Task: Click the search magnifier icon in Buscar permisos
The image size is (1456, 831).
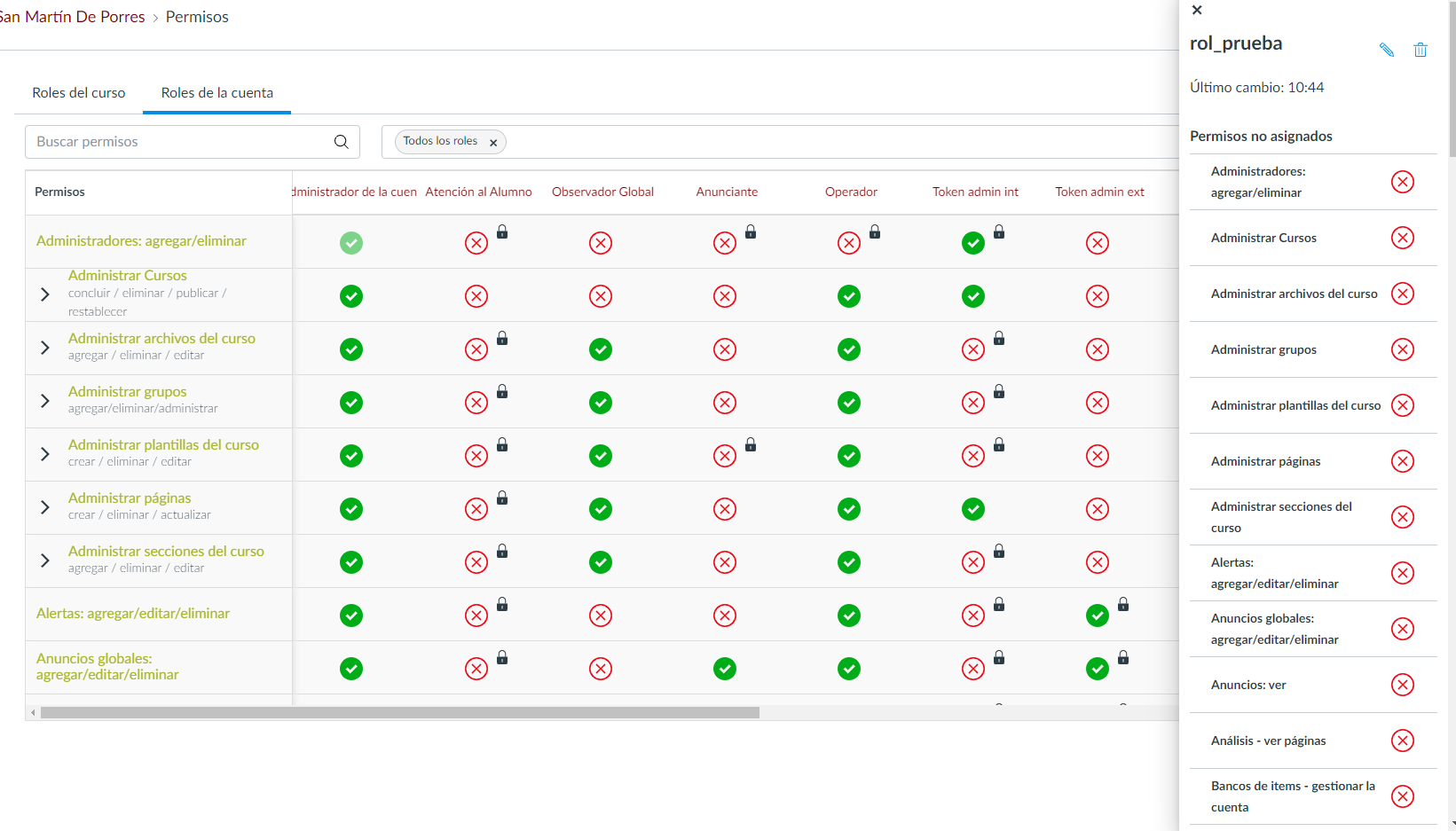Action: click(x=341, y=142)
